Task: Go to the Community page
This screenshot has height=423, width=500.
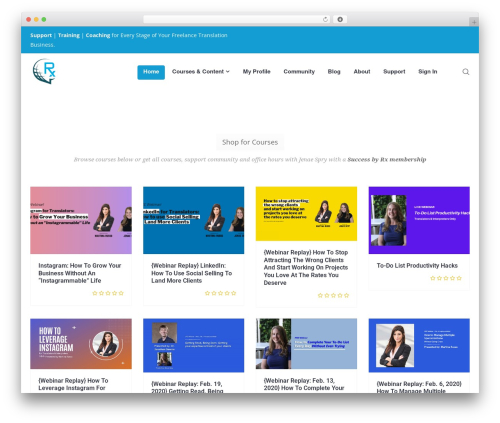Action: 299,72
